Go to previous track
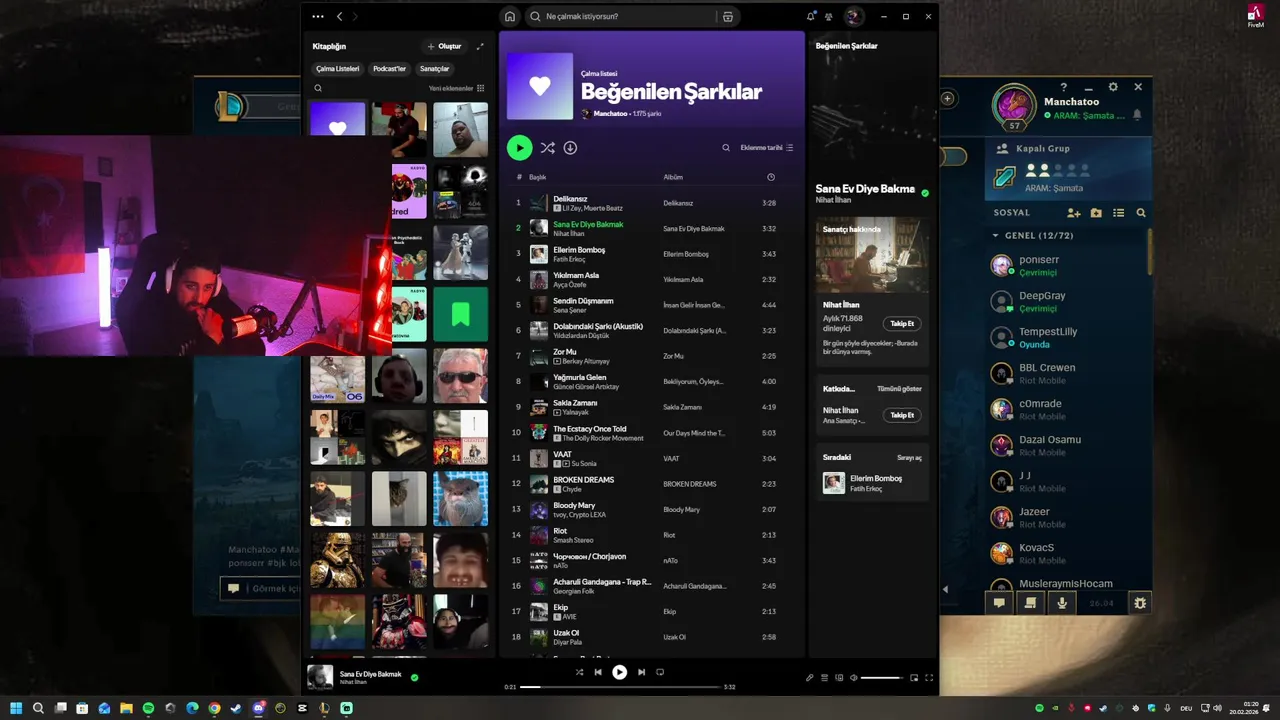The height and width of the screenshot is (720, 1280). tap(598, 672)
